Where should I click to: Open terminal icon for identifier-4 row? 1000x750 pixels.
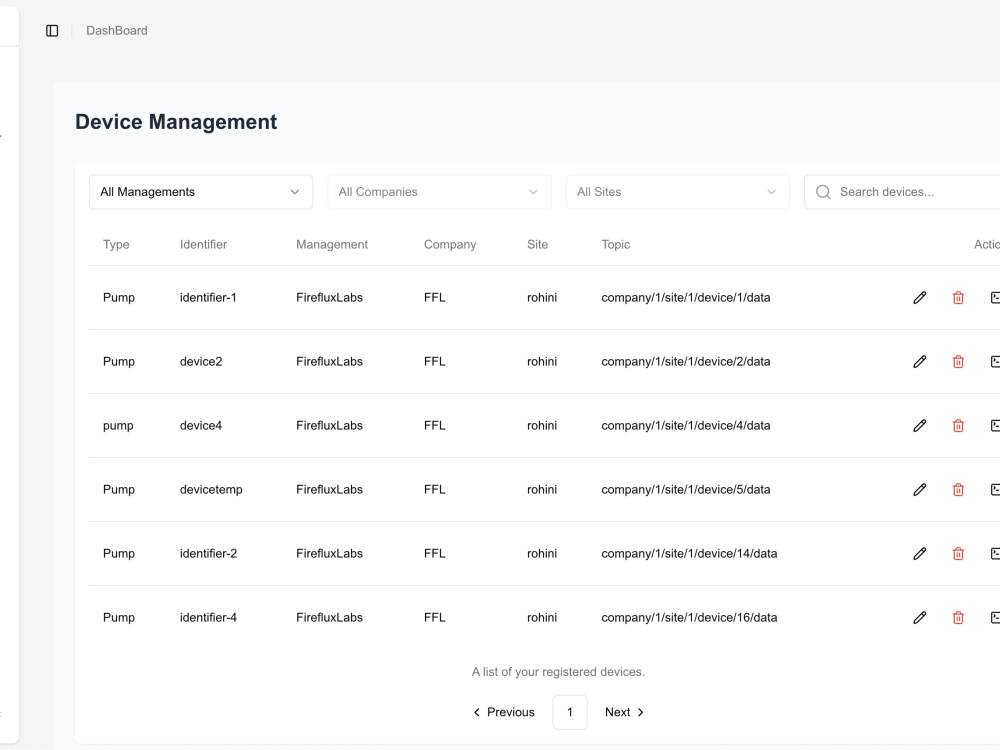995,617
